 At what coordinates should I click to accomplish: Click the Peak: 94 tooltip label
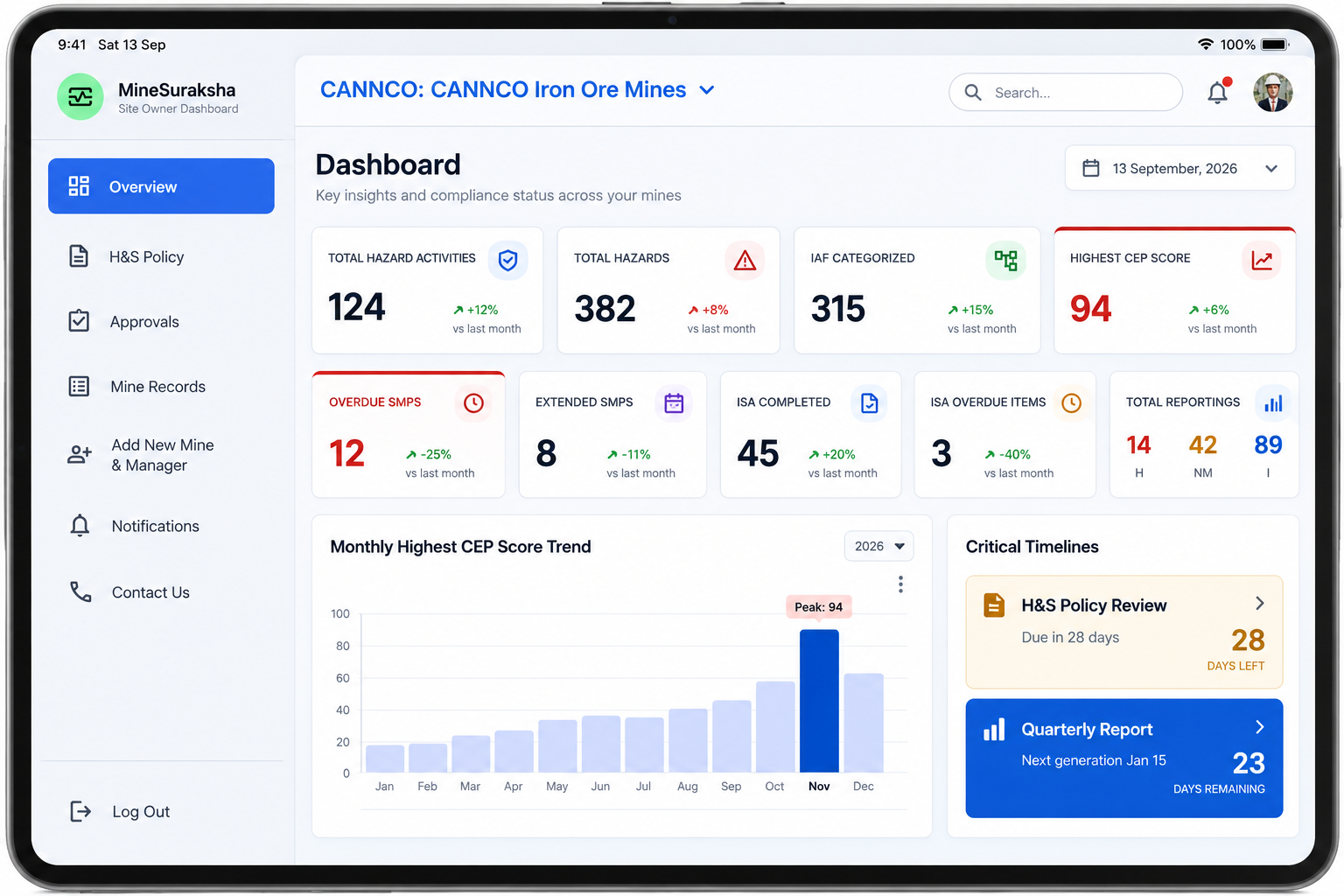point(819,607)
